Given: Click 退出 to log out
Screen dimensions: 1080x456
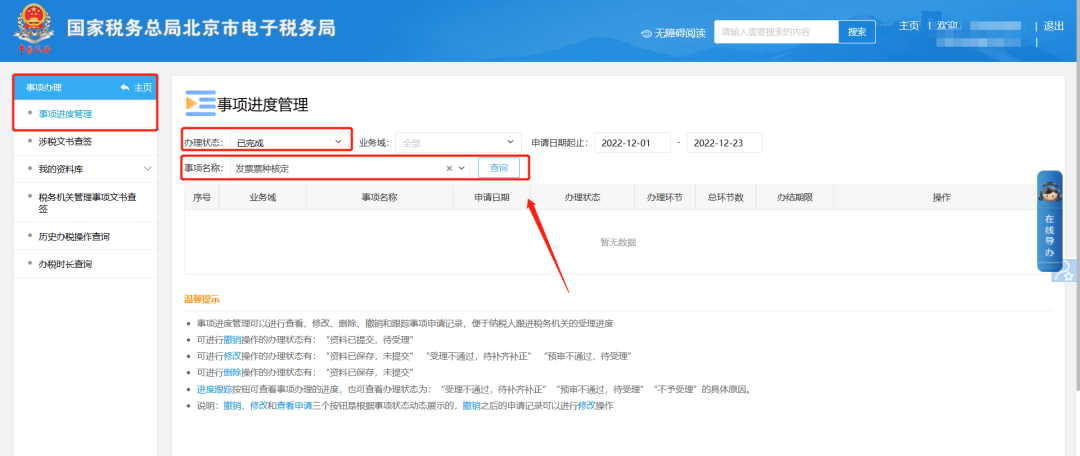Looking at the screenshot, I should 1054,26.
